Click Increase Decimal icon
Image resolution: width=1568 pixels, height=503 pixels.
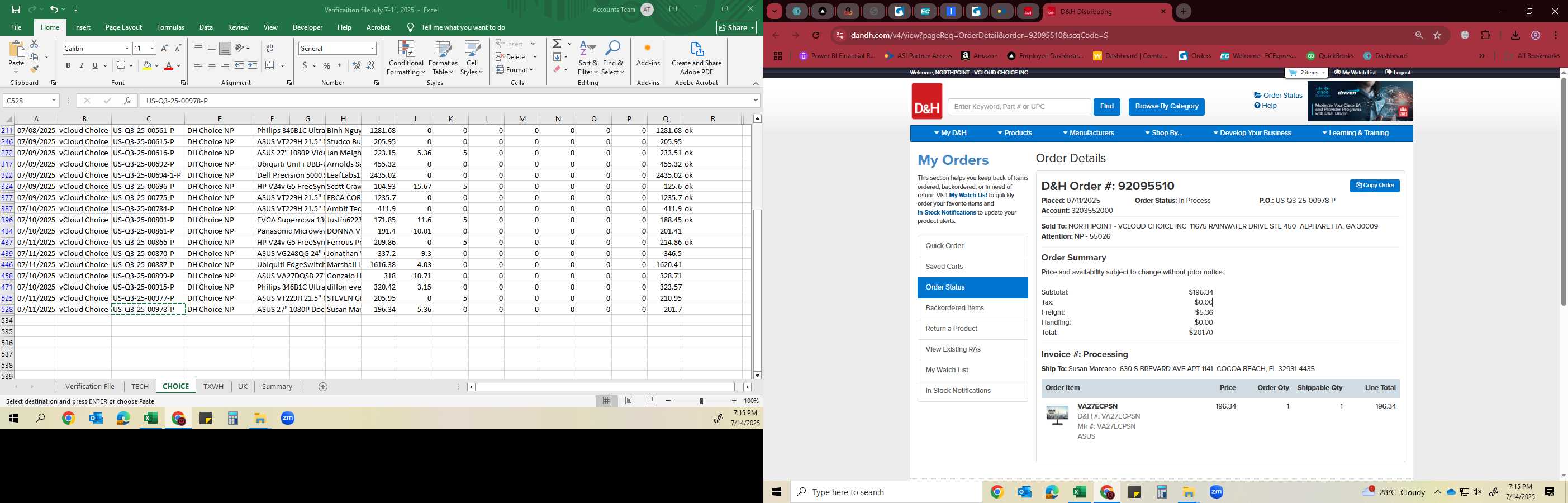[357, 65]
